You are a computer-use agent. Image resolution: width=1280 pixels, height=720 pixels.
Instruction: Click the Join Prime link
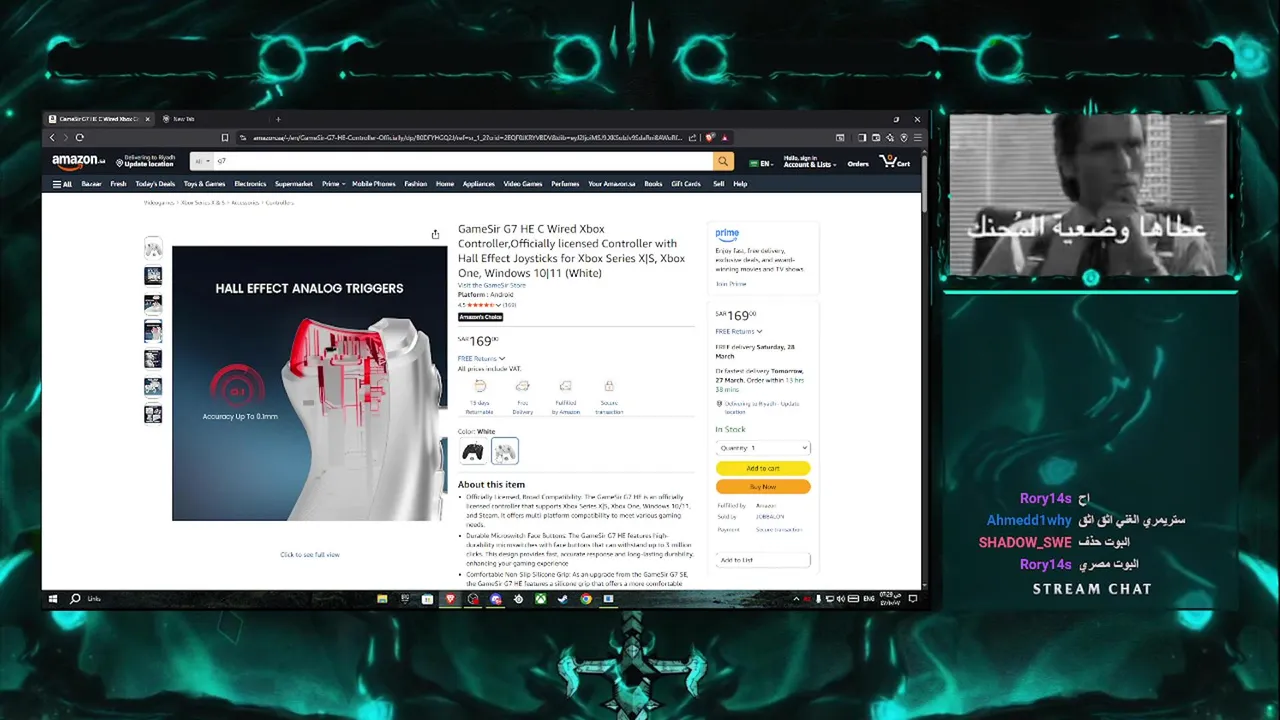tap(731, 284)
